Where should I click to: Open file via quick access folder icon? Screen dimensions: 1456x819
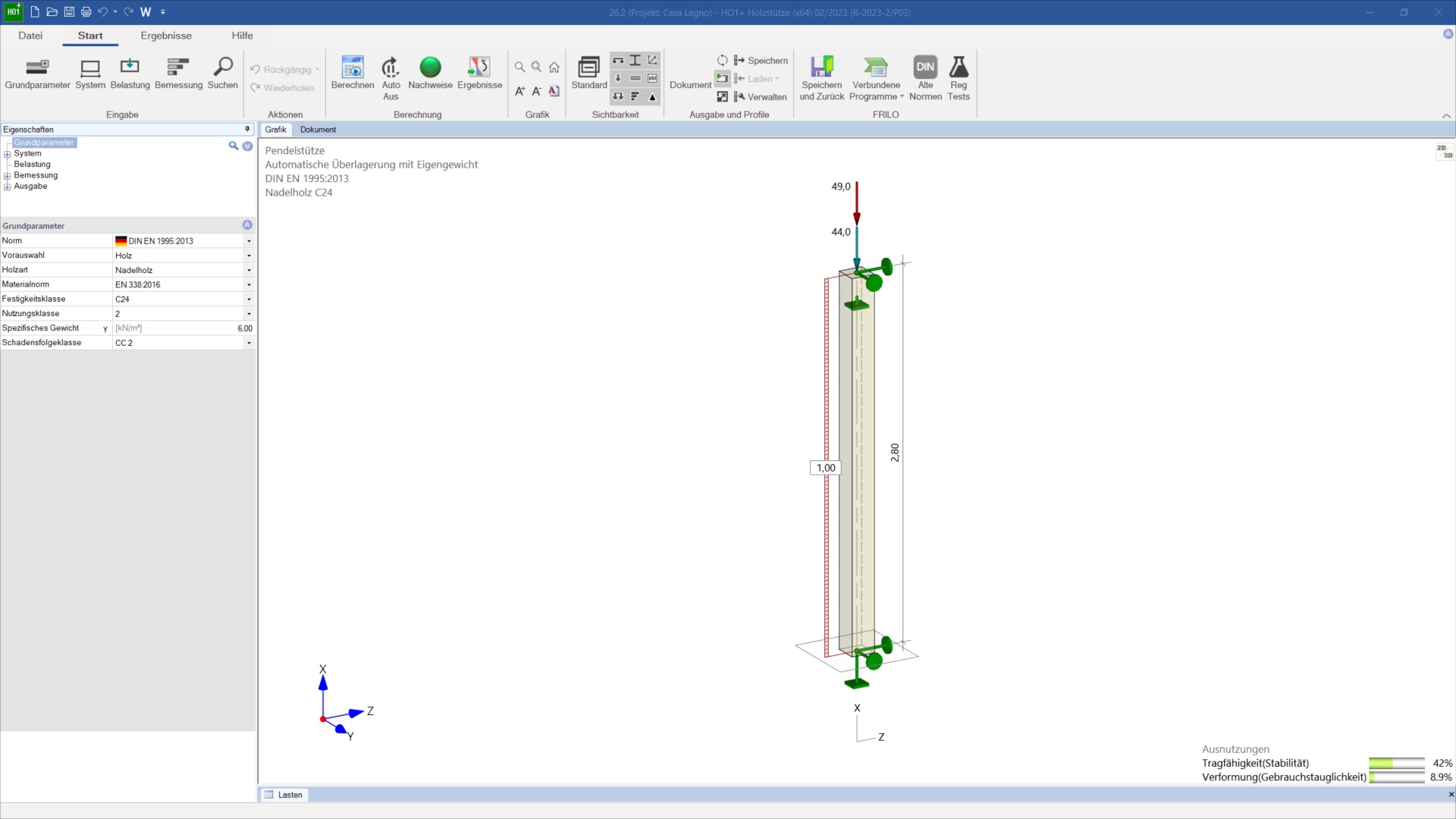52,11
